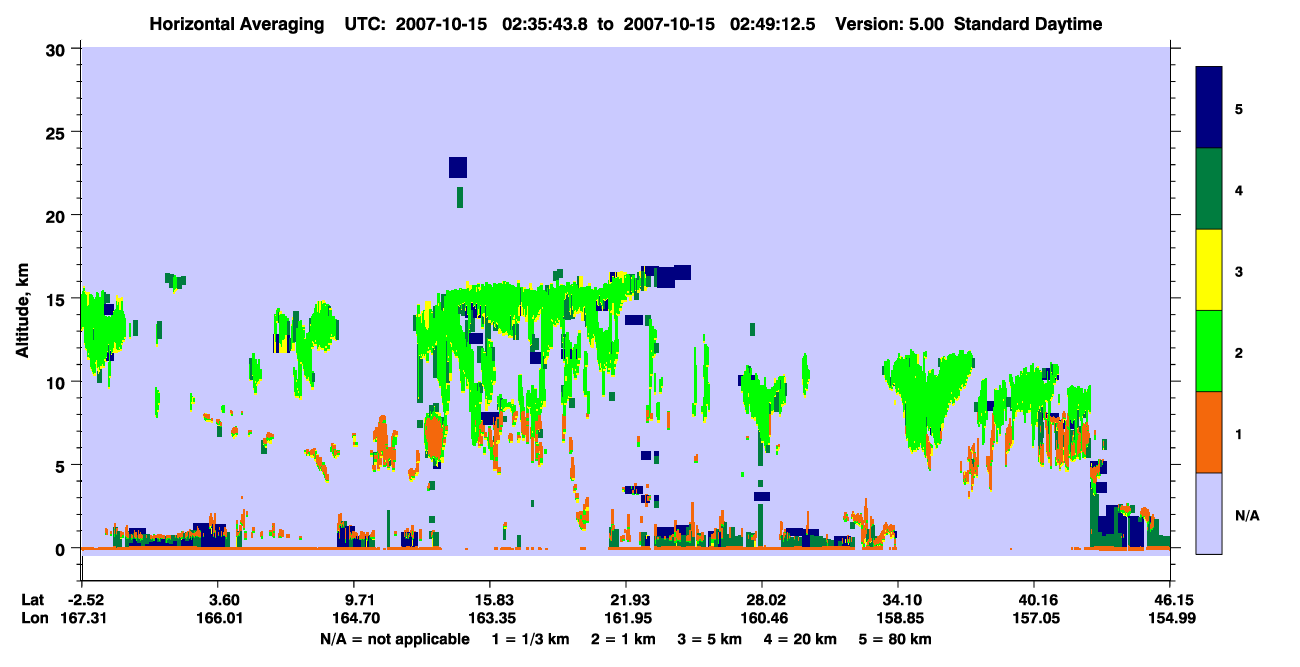Click the isolated blue block near 23 km altitude
The height and width of the screenshot is (667, 1300).
(x=458, y=167)
